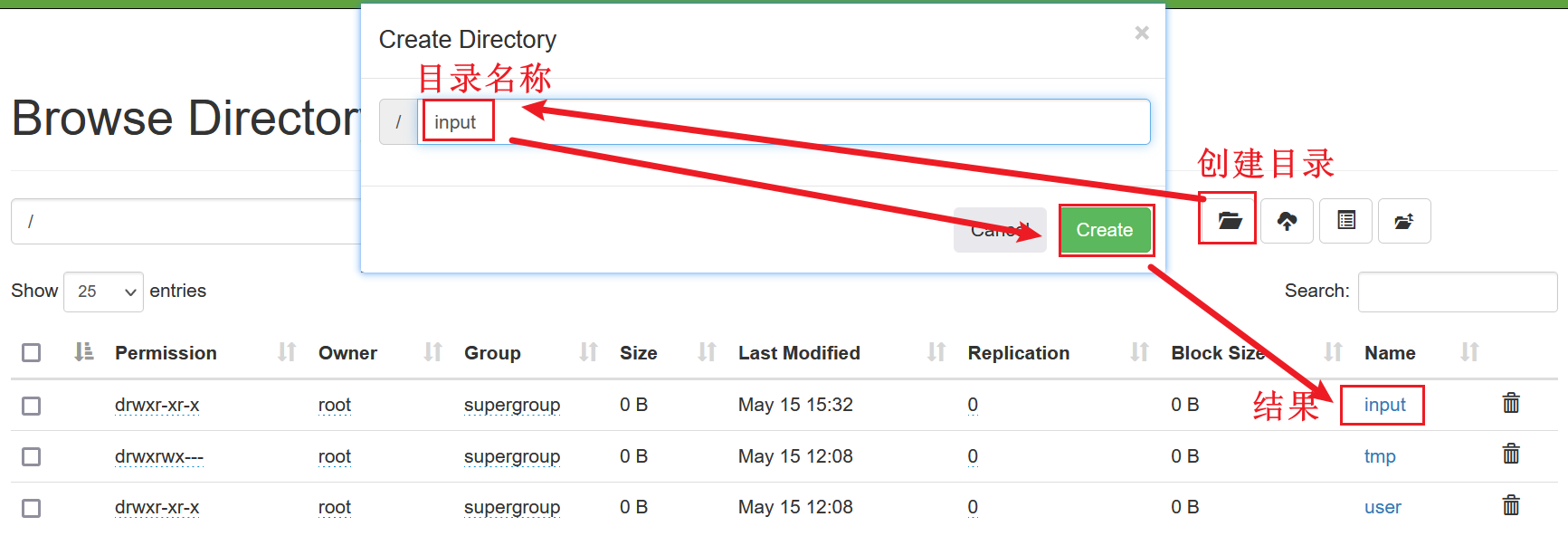Click supergroup in the tmp row
The height and width of the screenshot is (536, 1568).
click(x=512, y=456)
